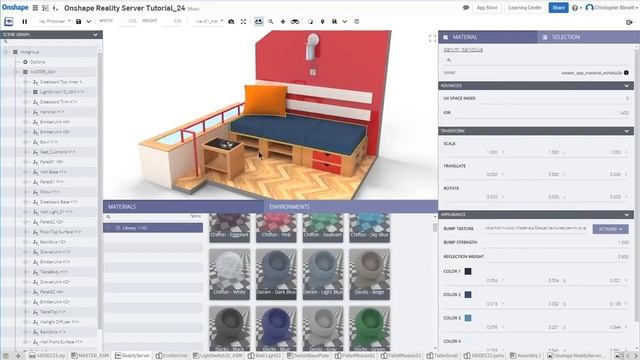Click the HEIGHT input field

pos(171,21)
